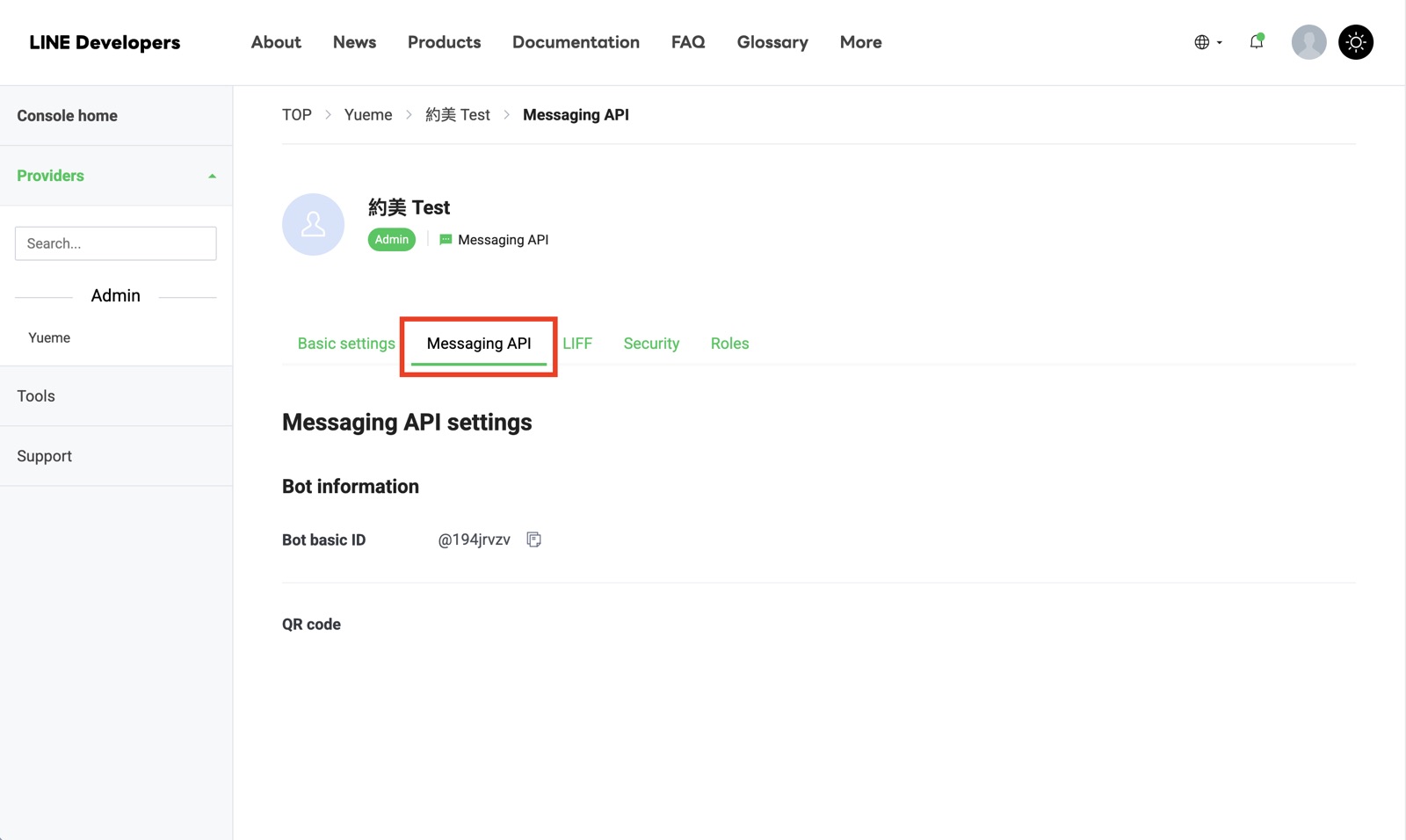Switch to the Basic settings tab
The height and width of the screenshot is (840, 1406).
(346, 344)
